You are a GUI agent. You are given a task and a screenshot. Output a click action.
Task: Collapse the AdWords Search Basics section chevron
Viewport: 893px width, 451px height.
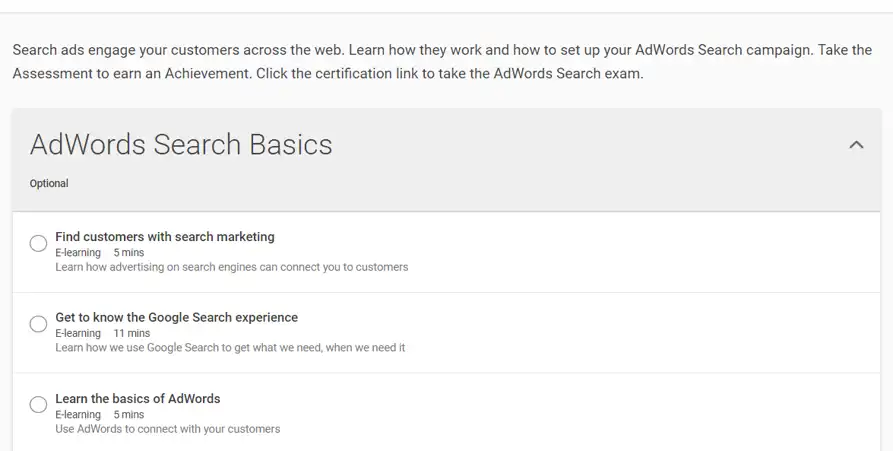click(856, 145)
